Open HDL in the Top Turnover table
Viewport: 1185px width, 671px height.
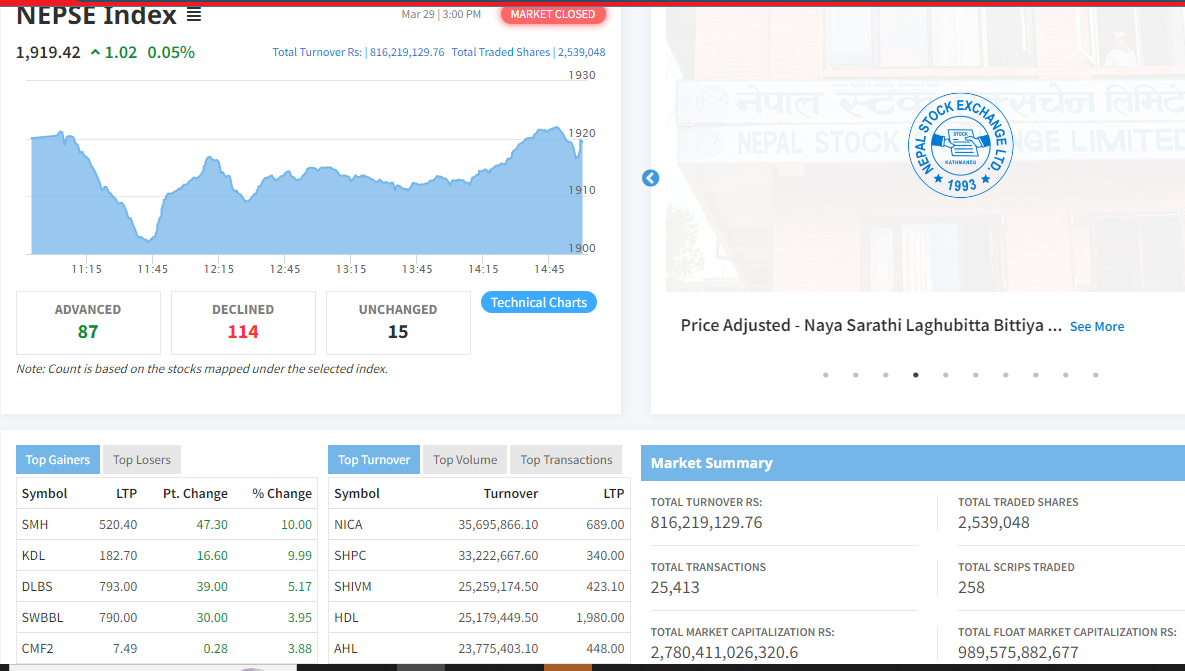tap(346, 617)
